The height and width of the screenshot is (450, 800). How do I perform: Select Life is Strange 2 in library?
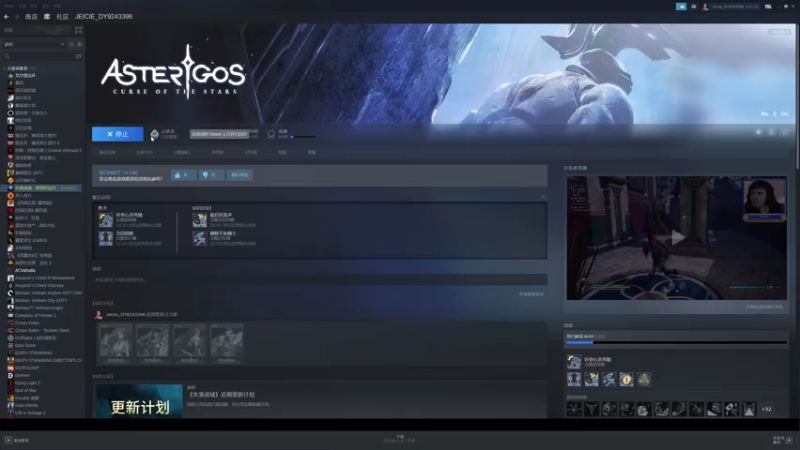pos(30,413)
